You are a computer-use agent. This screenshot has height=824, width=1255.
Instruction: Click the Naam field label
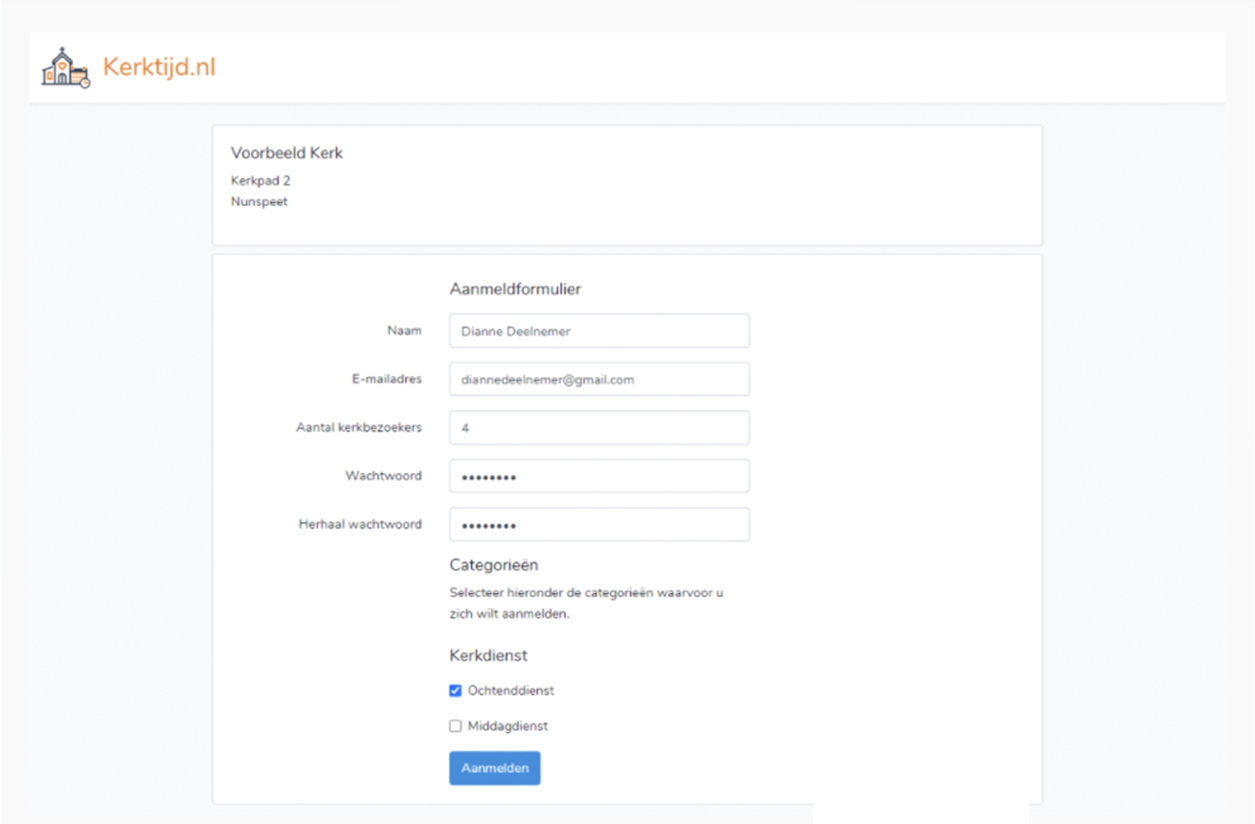pyautogui.click(x=404, y=331)
